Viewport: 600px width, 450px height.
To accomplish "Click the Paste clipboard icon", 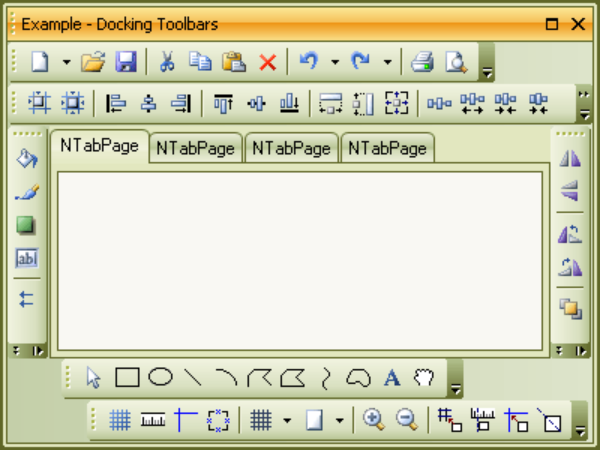I will [x=233, y=62].
